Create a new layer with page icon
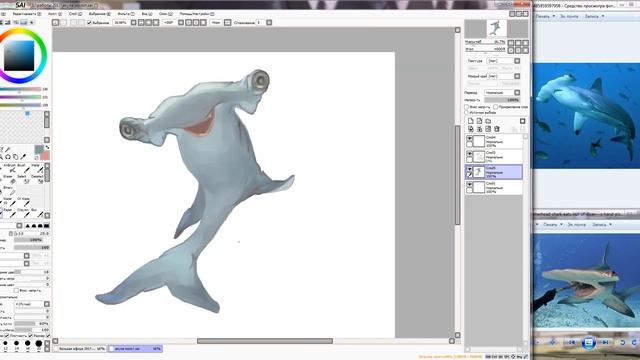The width and height of the screenshot is (640, 360). click(471, 121)
